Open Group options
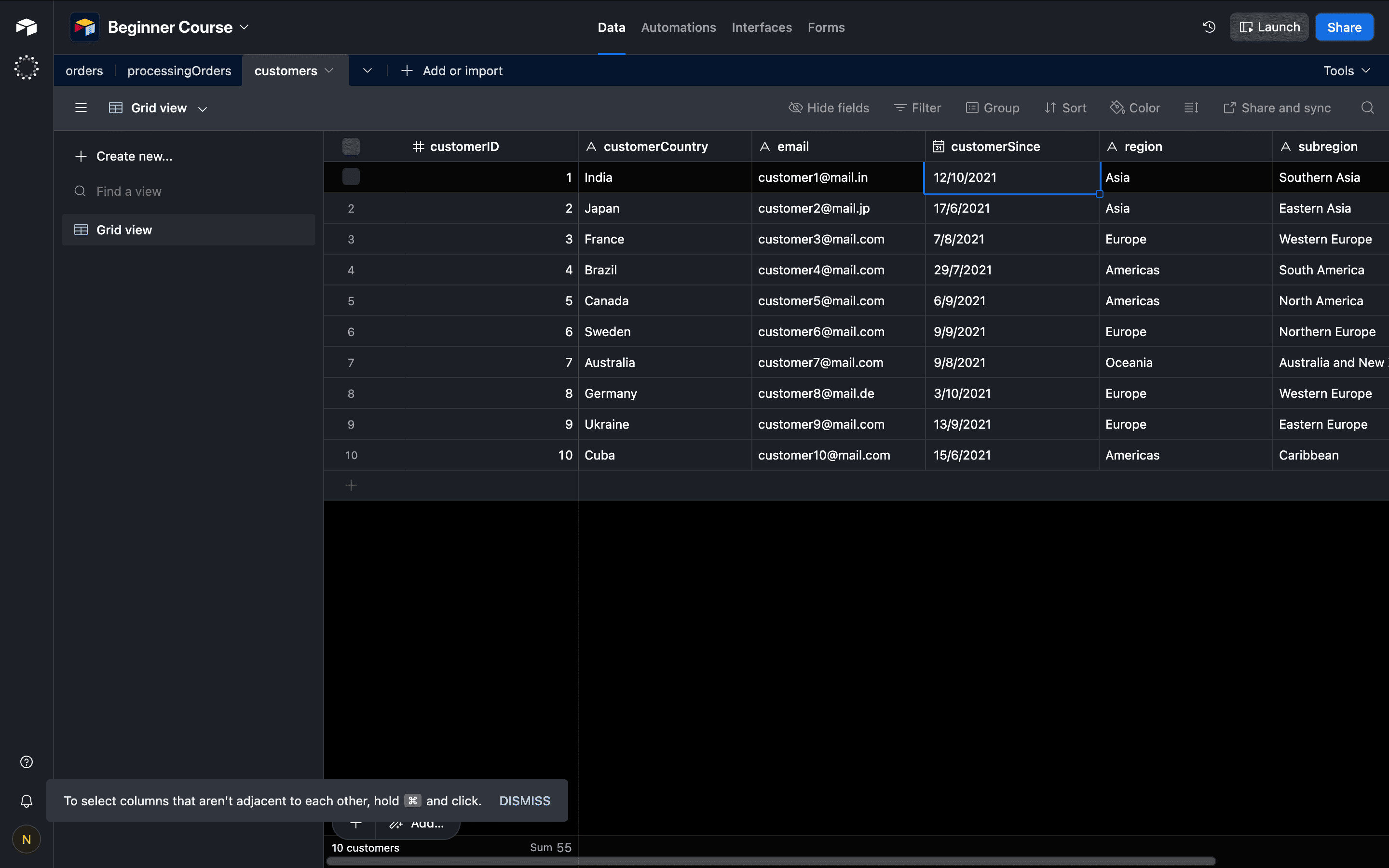This screenshot has width=1389, height=868. [993, 108]
